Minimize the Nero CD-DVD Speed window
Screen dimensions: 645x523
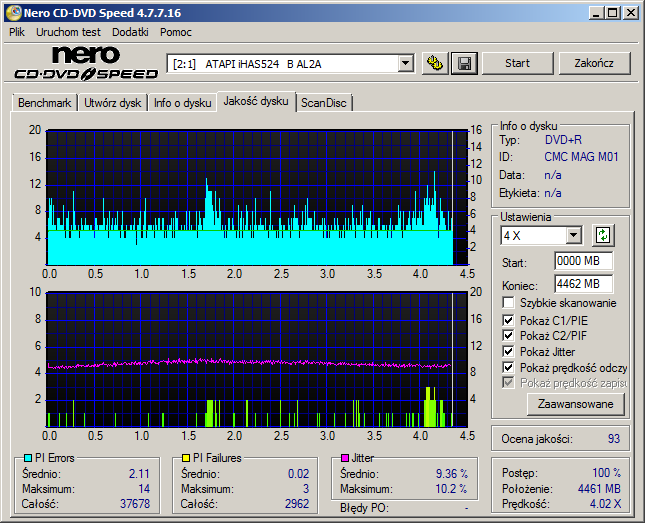tap(596, 13)
